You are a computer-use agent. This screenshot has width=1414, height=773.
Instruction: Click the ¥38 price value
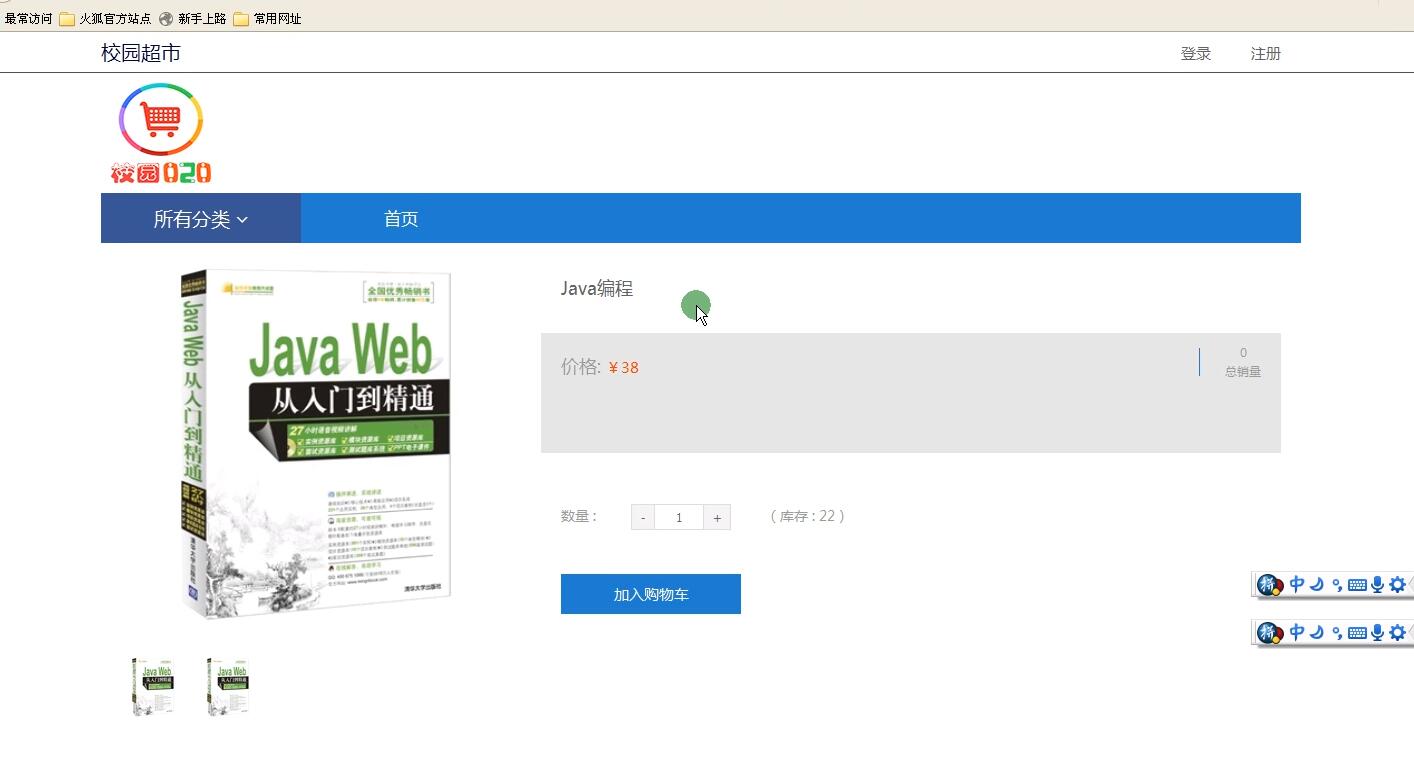pos(624,367)
